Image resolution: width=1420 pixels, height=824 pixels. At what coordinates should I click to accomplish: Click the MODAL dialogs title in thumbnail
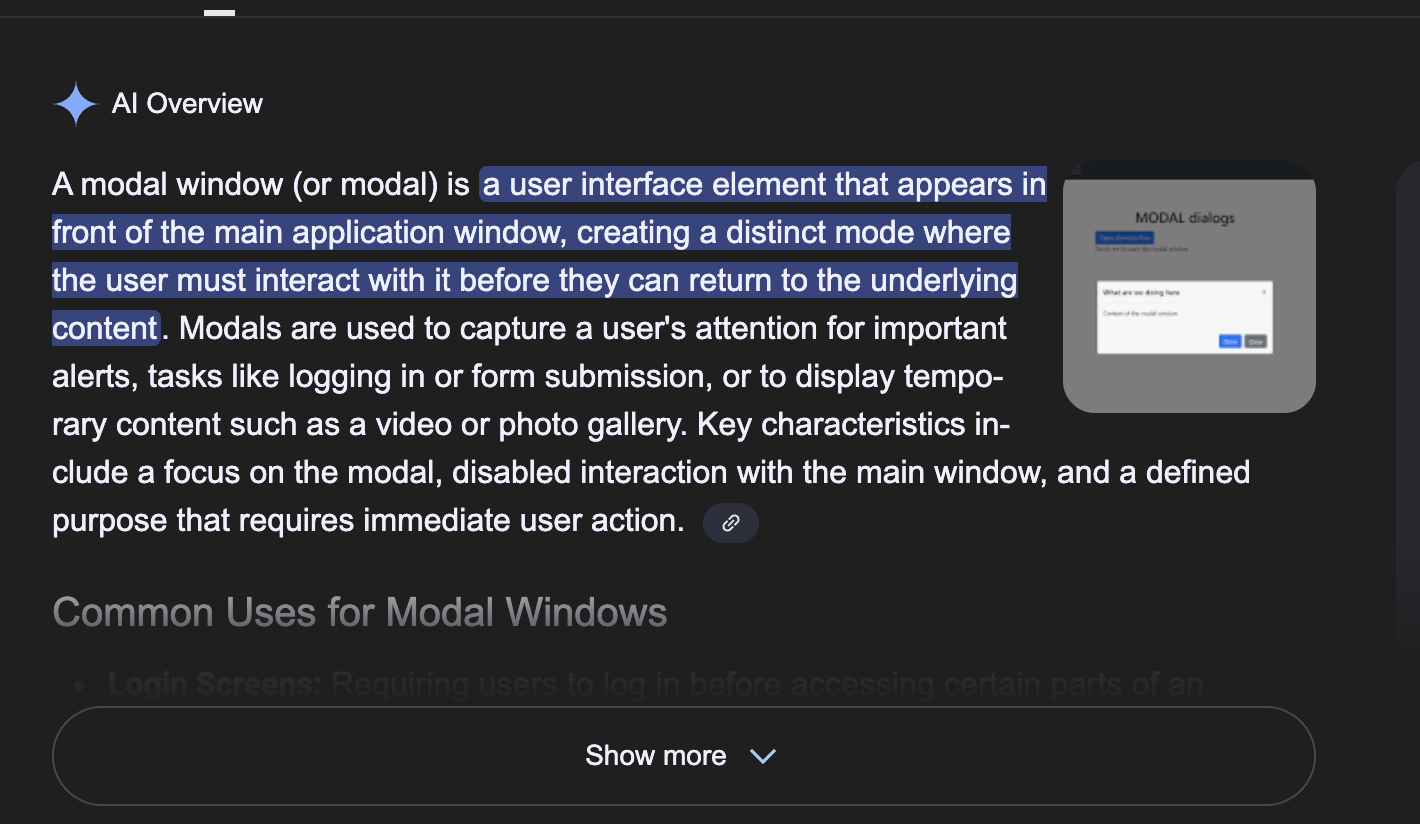coord(1185,218)
